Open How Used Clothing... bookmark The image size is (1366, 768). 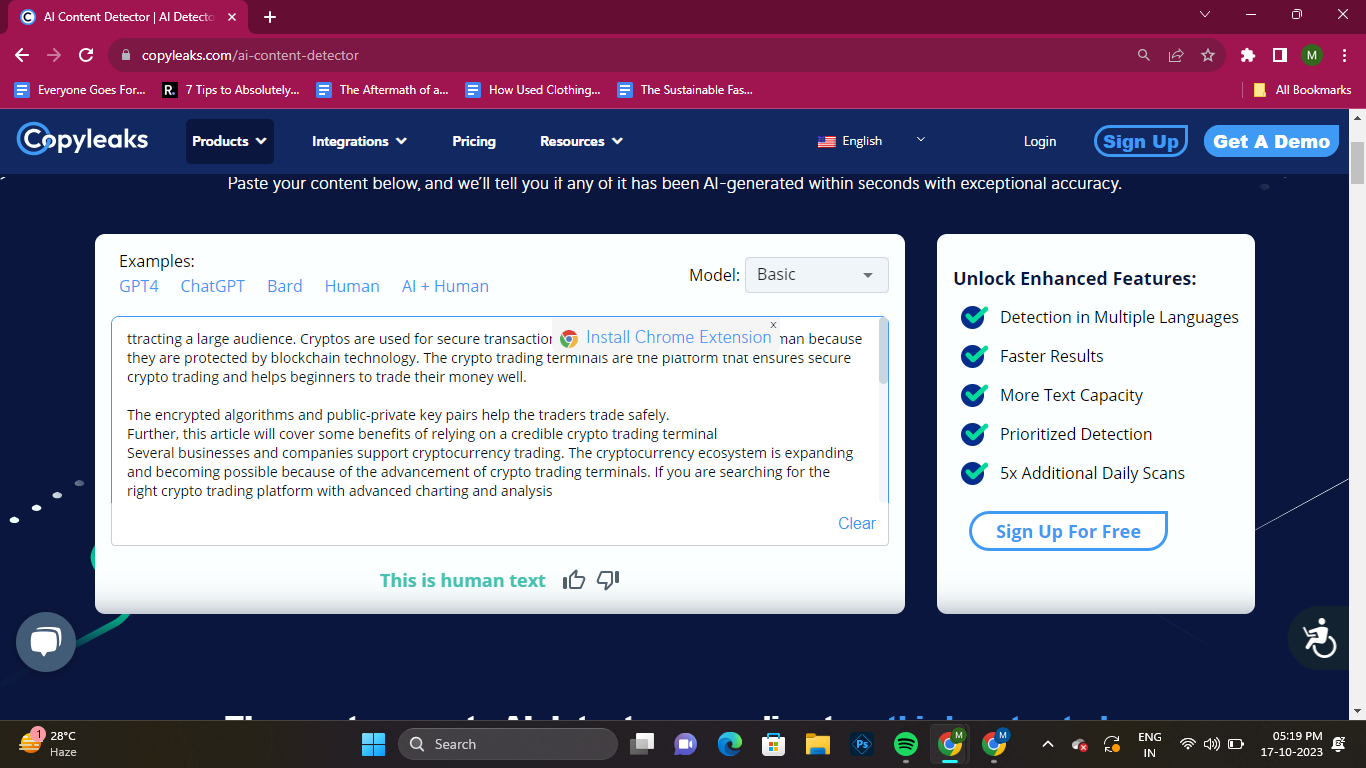[x=533, y=90]
